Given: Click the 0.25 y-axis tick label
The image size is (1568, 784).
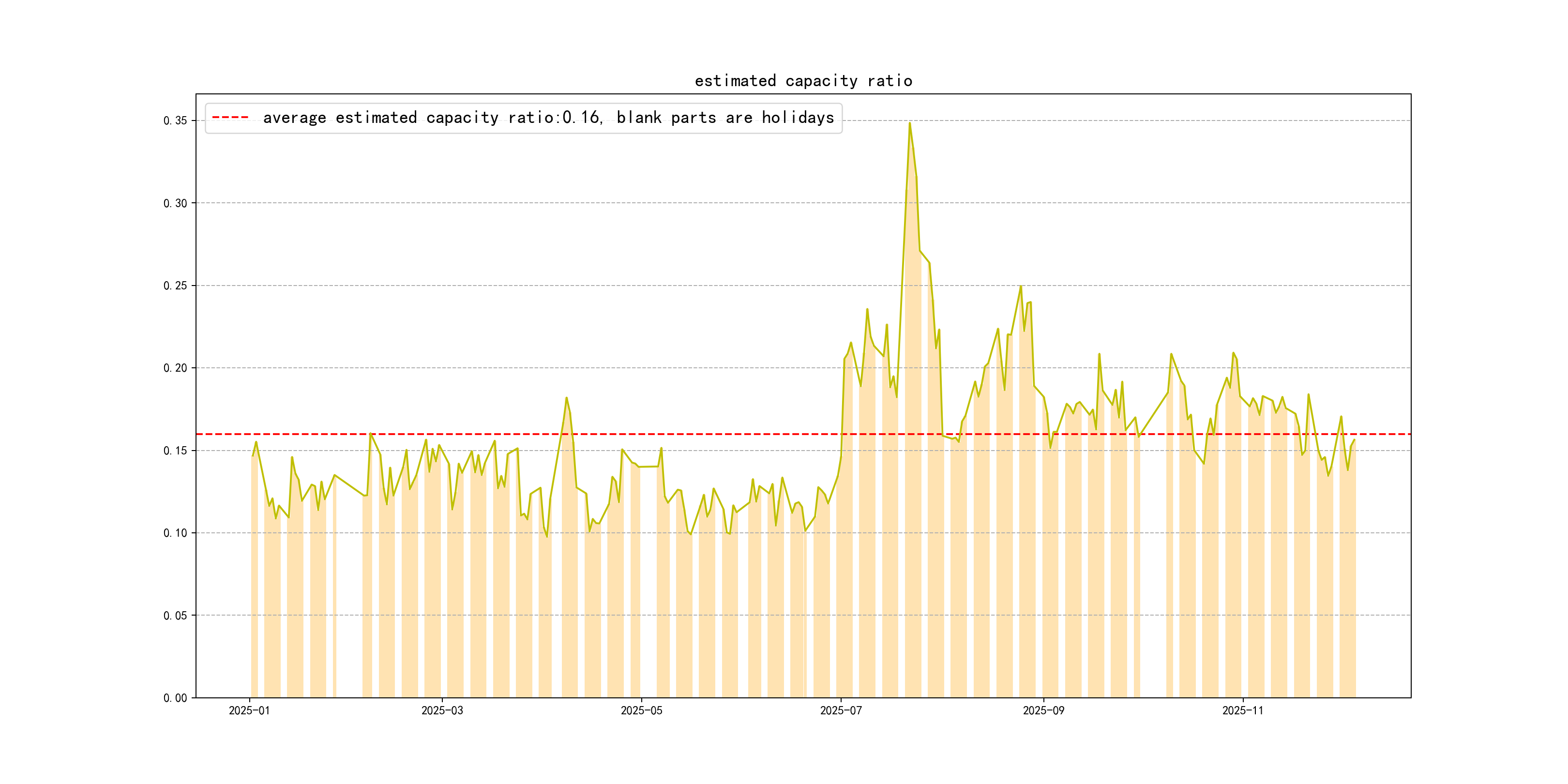Looking at the screenshot, I should pyautogui.click(x=175, y=286).
